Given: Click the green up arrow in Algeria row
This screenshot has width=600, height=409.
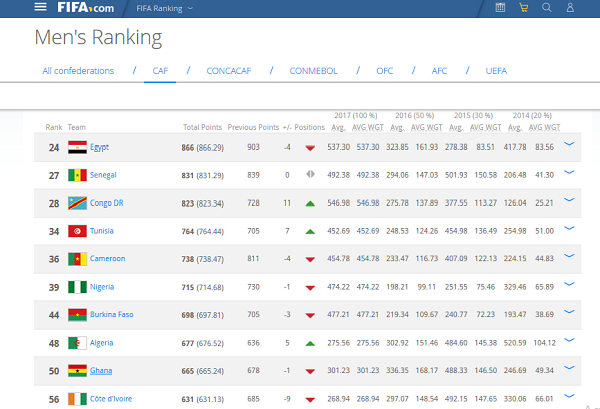Looking at the screenshot, I should point(310,344).
